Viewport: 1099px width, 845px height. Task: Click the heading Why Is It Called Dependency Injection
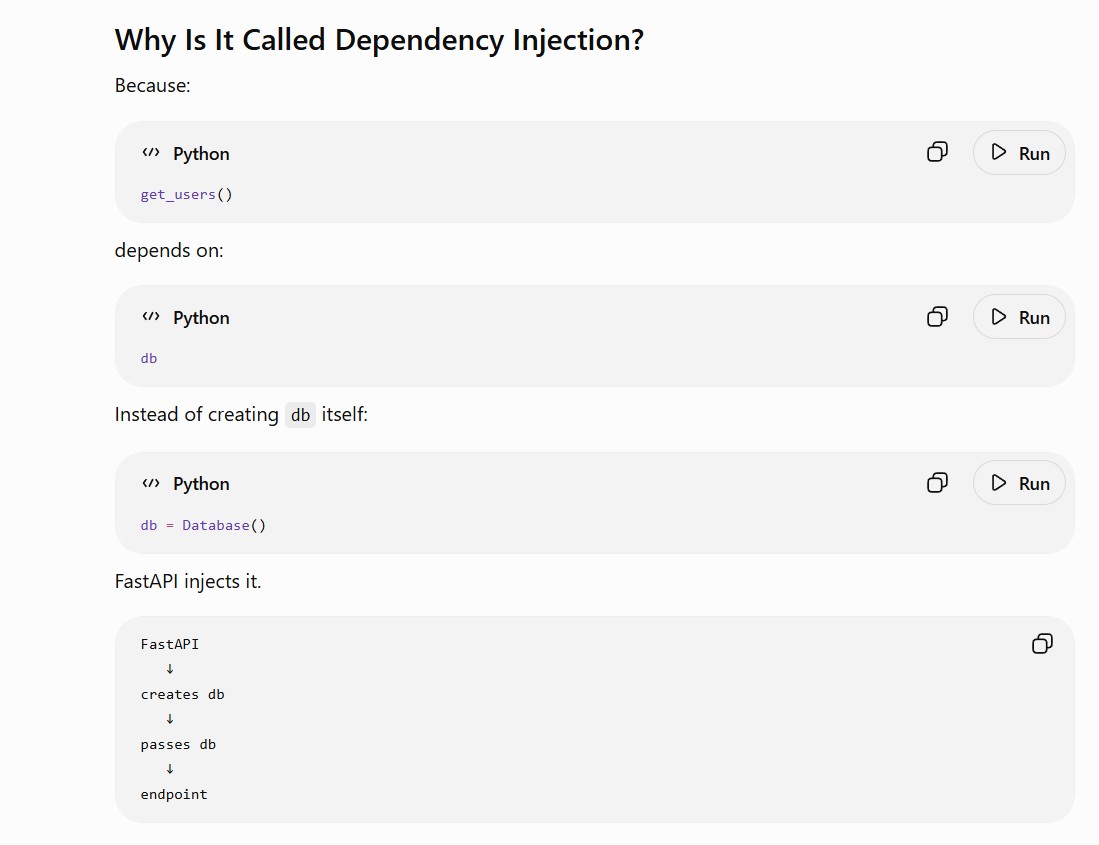379,39
